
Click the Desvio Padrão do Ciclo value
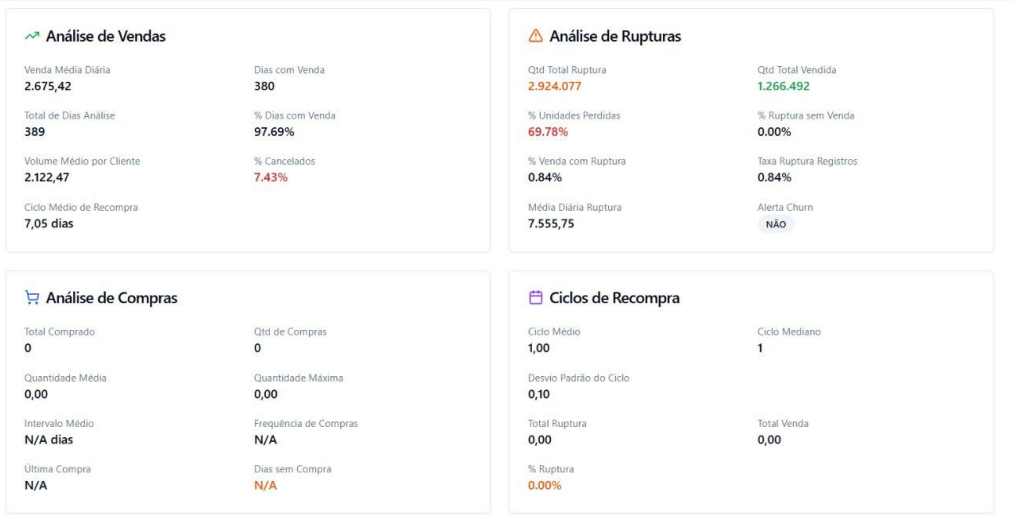pos(539,394)
